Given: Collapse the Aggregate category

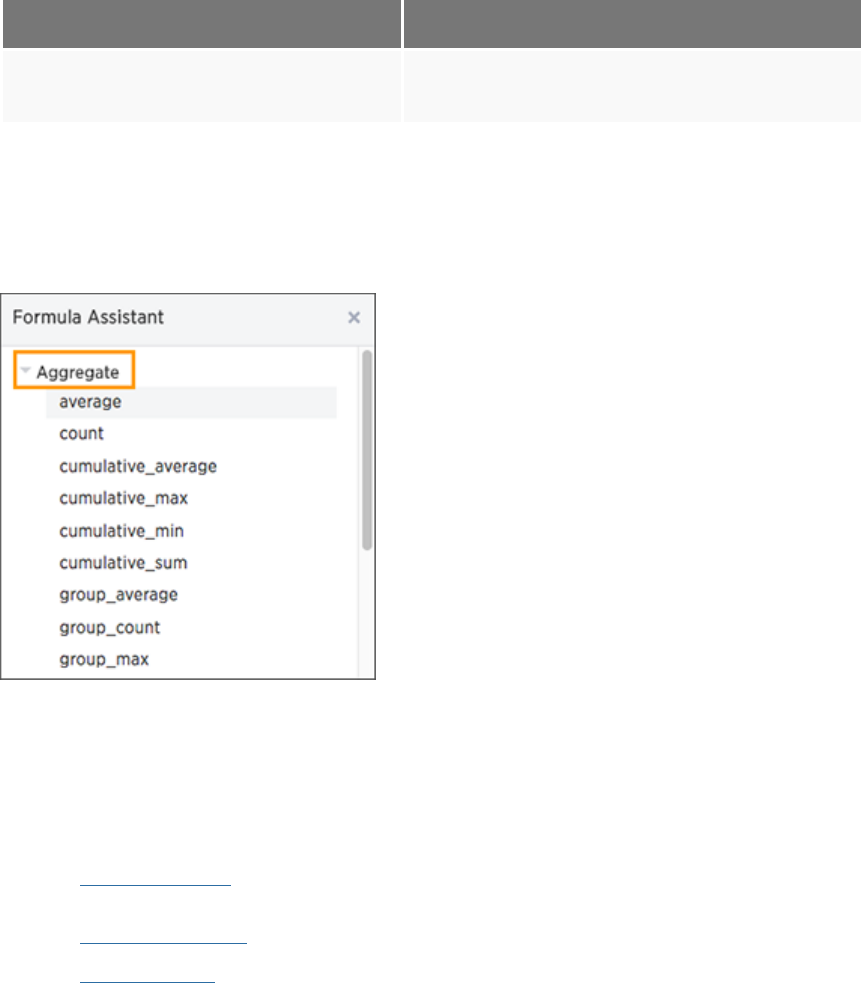Looking at the screenshot, I should tap(26, 371).
